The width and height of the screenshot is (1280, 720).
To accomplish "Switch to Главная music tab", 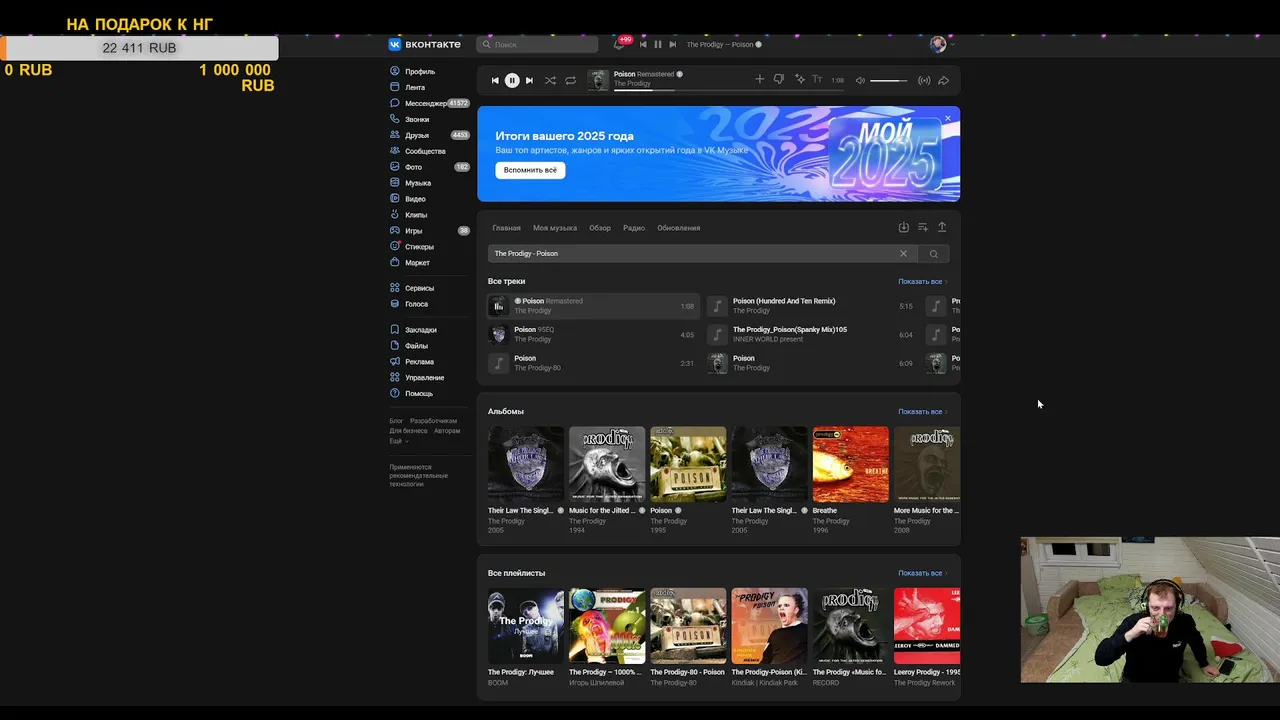I will coord(506,228).
